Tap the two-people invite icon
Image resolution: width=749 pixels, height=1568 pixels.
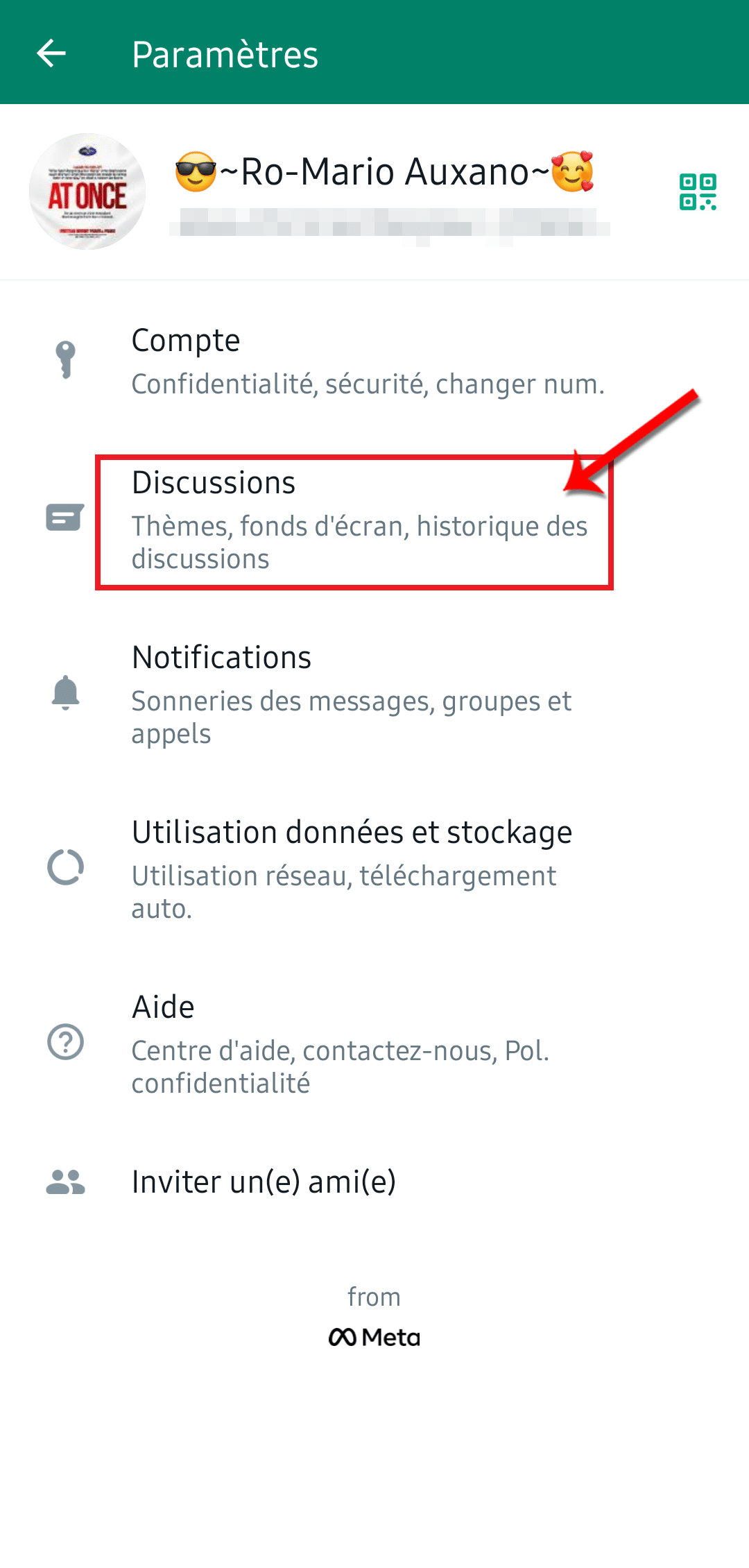65,1182
